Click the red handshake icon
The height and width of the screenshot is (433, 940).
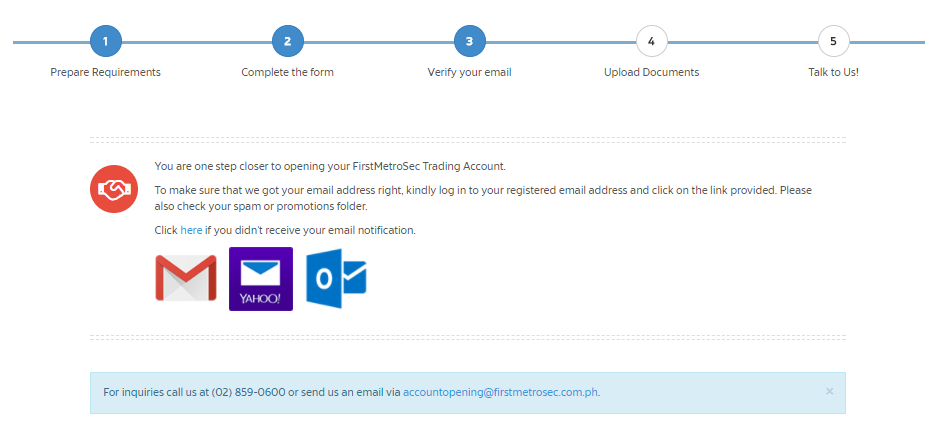(114, 189)
